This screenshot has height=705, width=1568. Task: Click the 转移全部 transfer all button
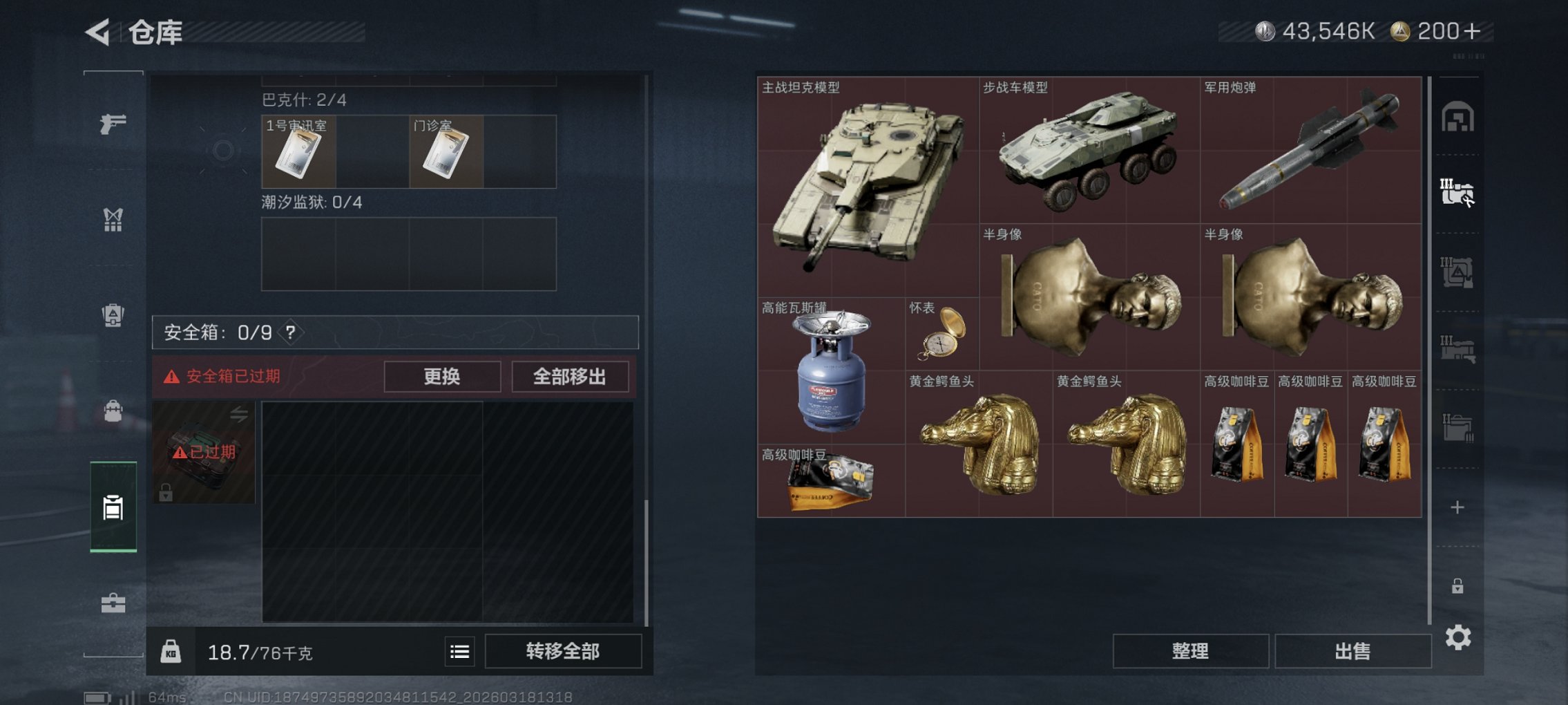pyautogui.click(x=563, y=651)
